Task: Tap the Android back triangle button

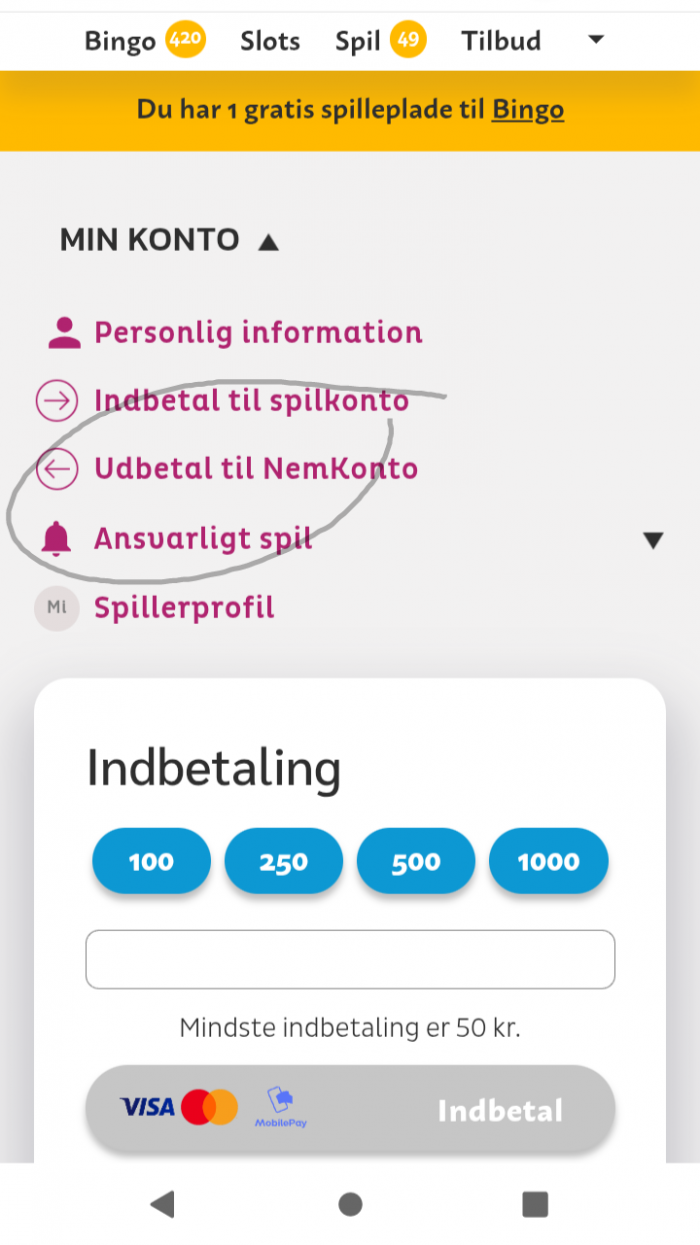Action: (x=162, y=1204)
